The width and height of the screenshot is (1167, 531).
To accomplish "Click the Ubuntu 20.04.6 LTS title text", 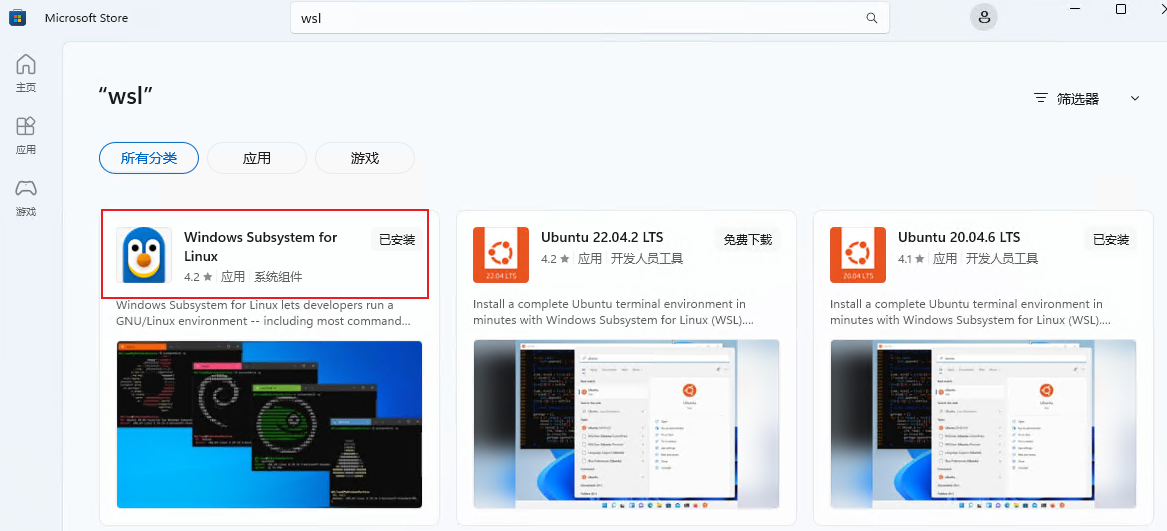I will tap(959, 238).
